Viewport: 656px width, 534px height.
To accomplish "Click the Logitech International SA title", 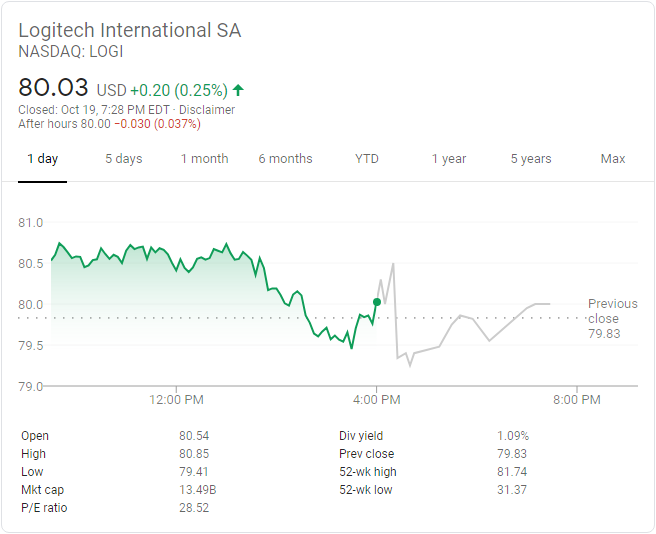I will coord(130,30).
